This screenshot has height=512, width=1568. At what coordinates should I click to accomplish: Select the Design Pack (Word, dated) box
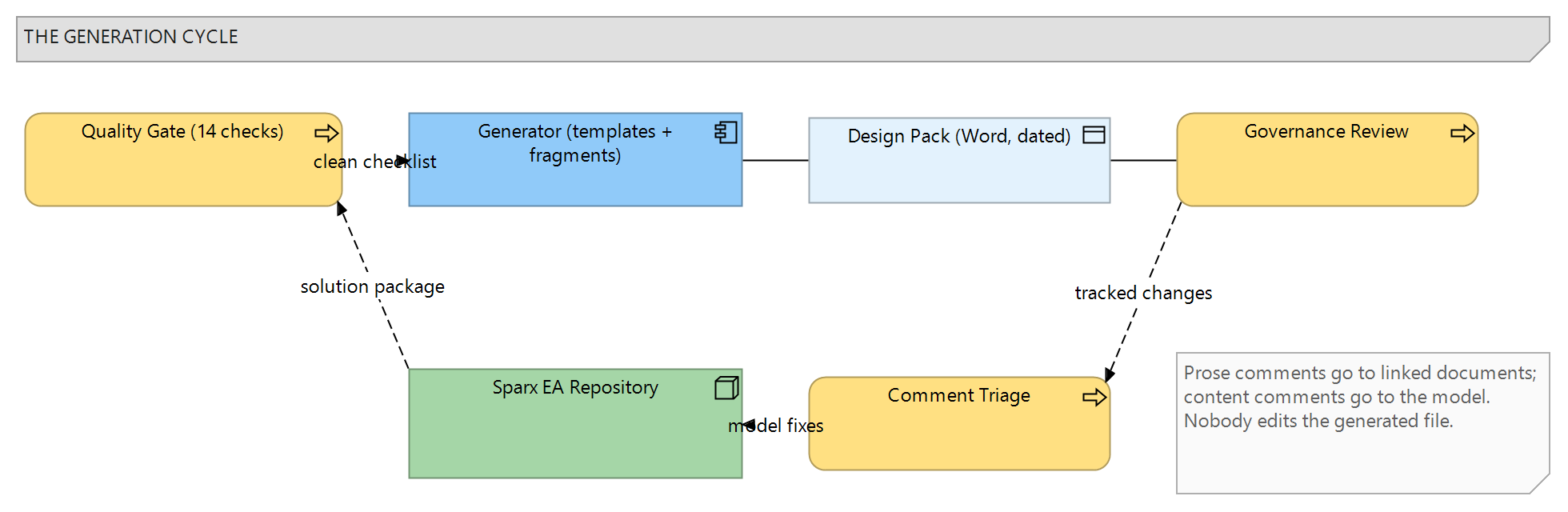(x=959, y=160)
